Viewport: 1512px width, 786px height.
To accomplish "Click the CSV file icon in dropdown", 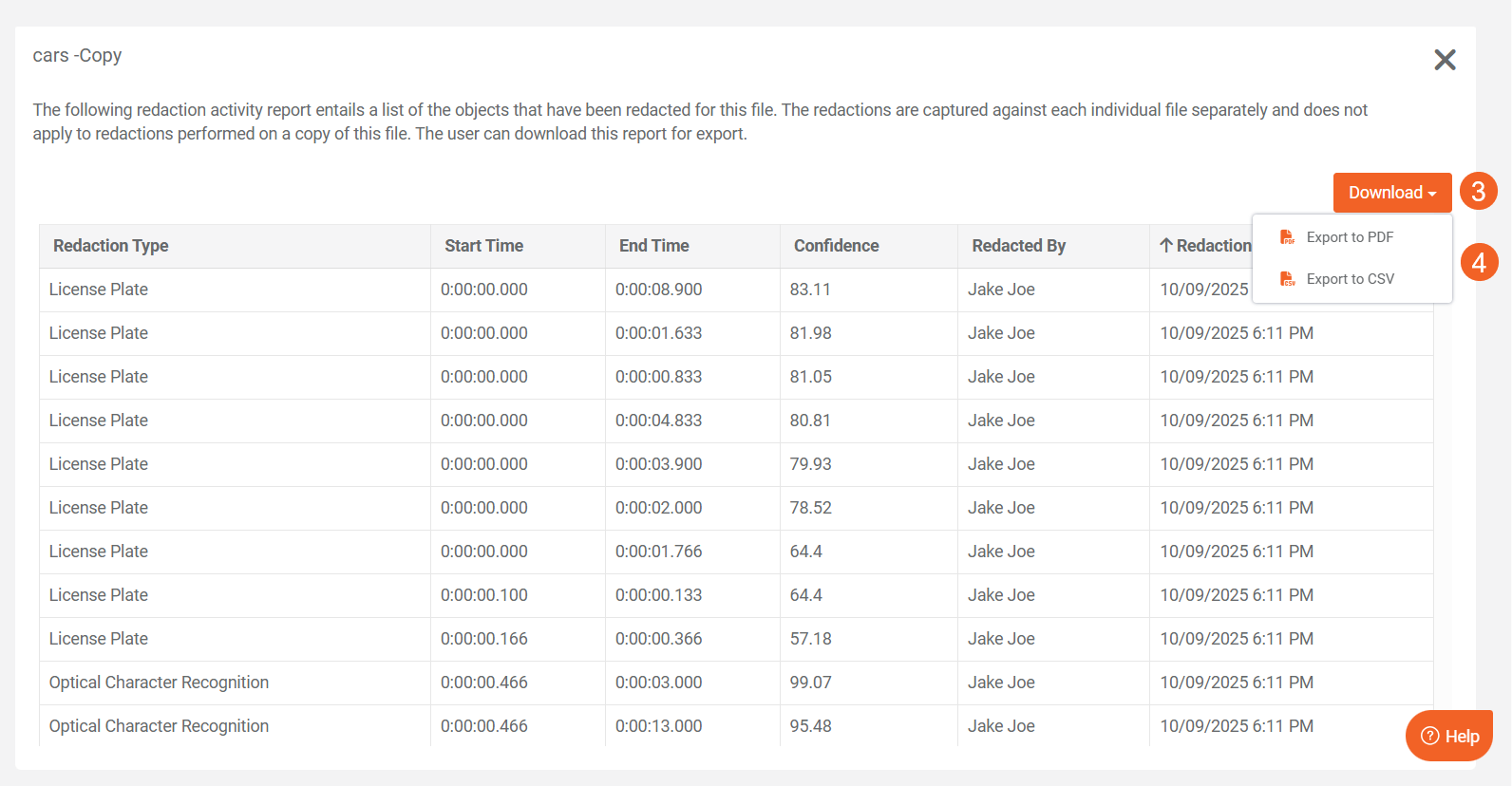I will [x=1287, y=279].
